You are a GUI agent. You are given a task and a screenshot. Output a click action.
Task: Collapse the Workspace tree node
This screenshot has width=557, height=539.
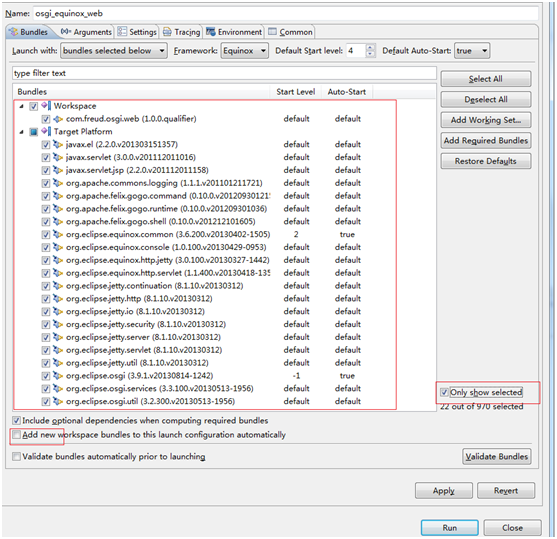click(x=22, y=106)
